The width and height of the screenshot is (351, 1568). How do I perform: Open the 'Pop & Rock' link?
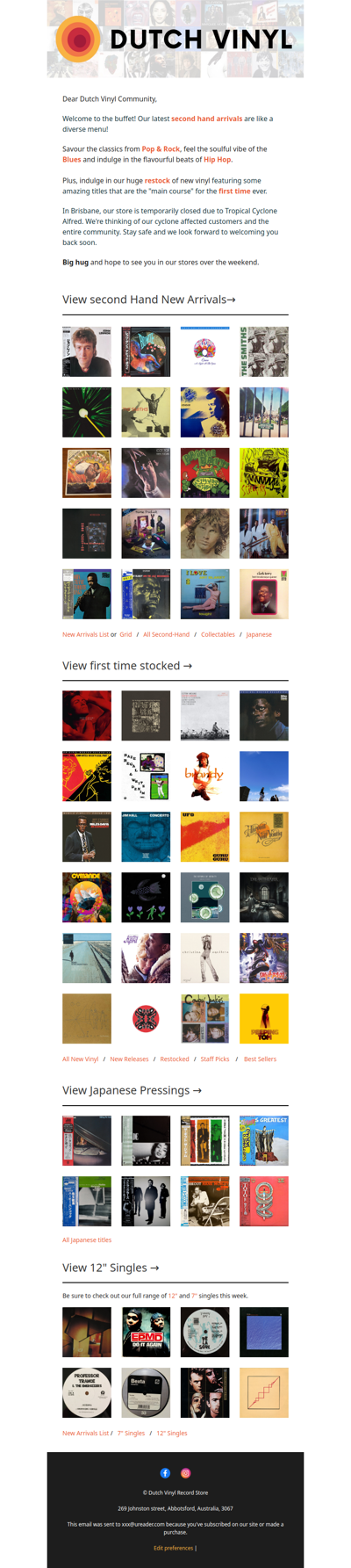pyautogui.click(x=161, y=149)
